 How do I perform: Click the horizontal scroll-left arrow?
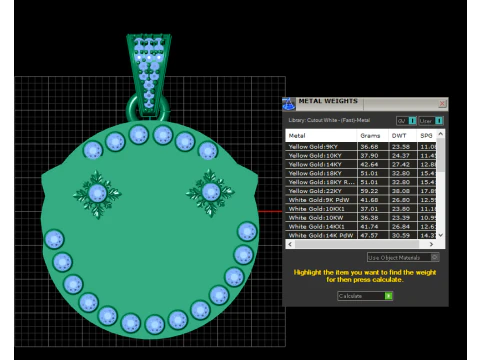290,244
